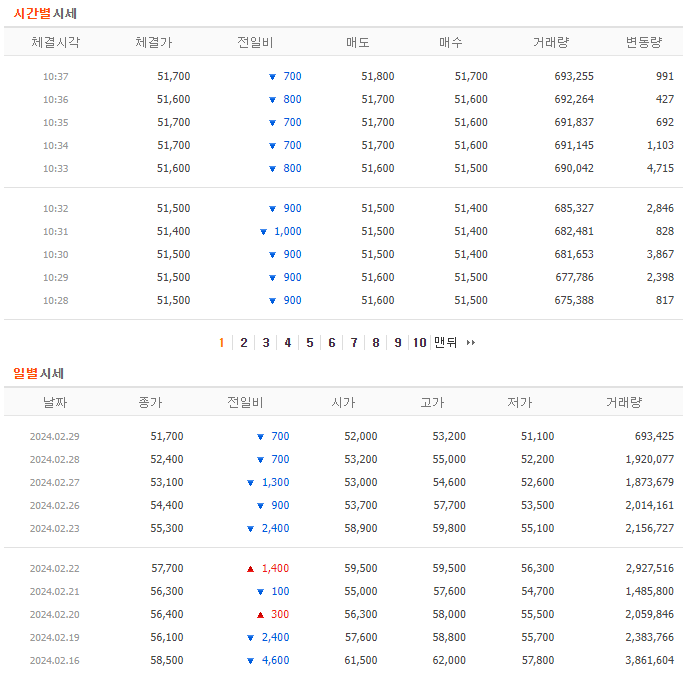Go to page 6 of hourly prices
This screenshot has height=677, width=683.
[x=332, y=343]
